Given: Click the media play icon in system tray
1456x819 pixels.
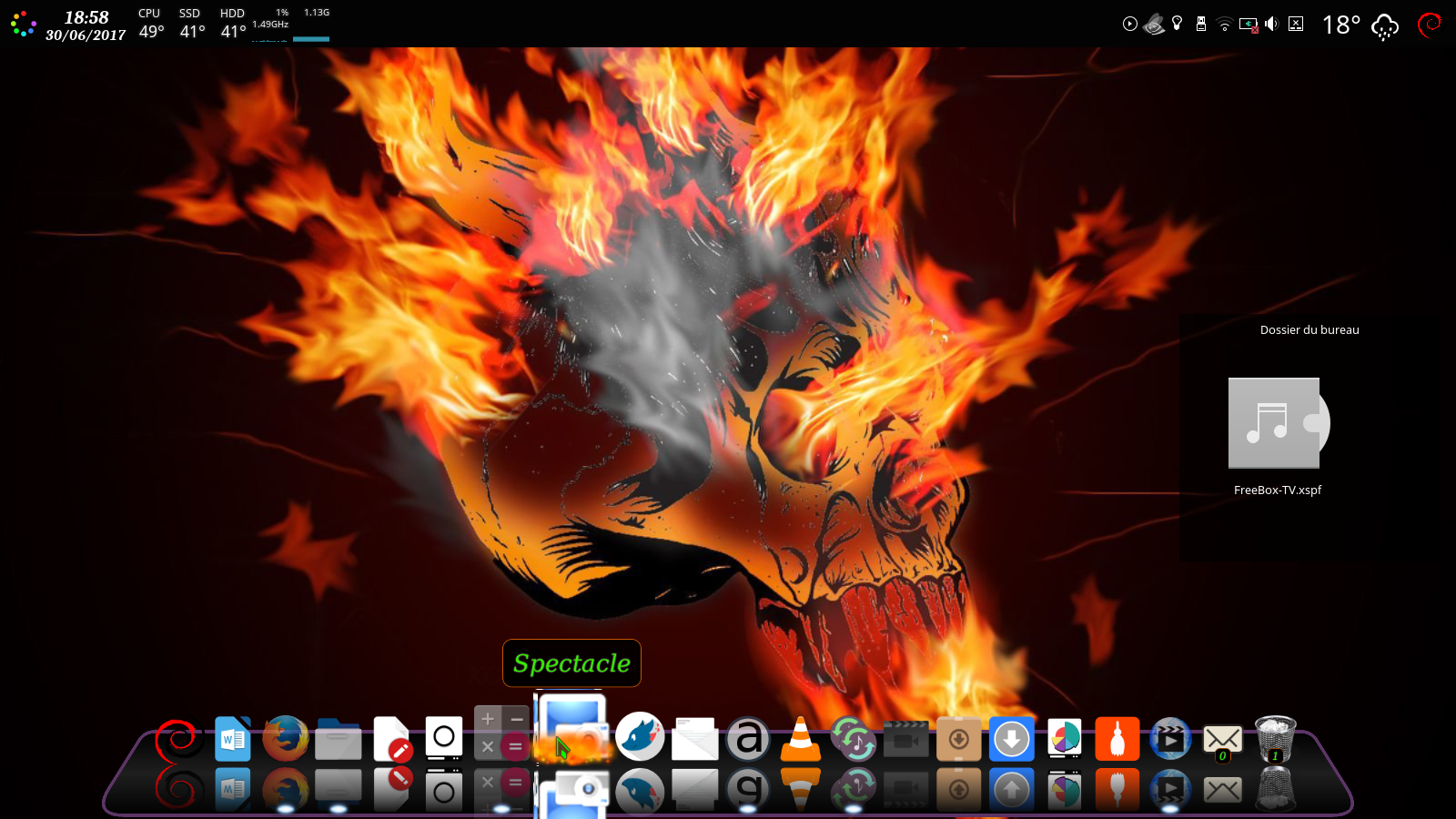Looking at the screenshot, I should coord(1130,24).
